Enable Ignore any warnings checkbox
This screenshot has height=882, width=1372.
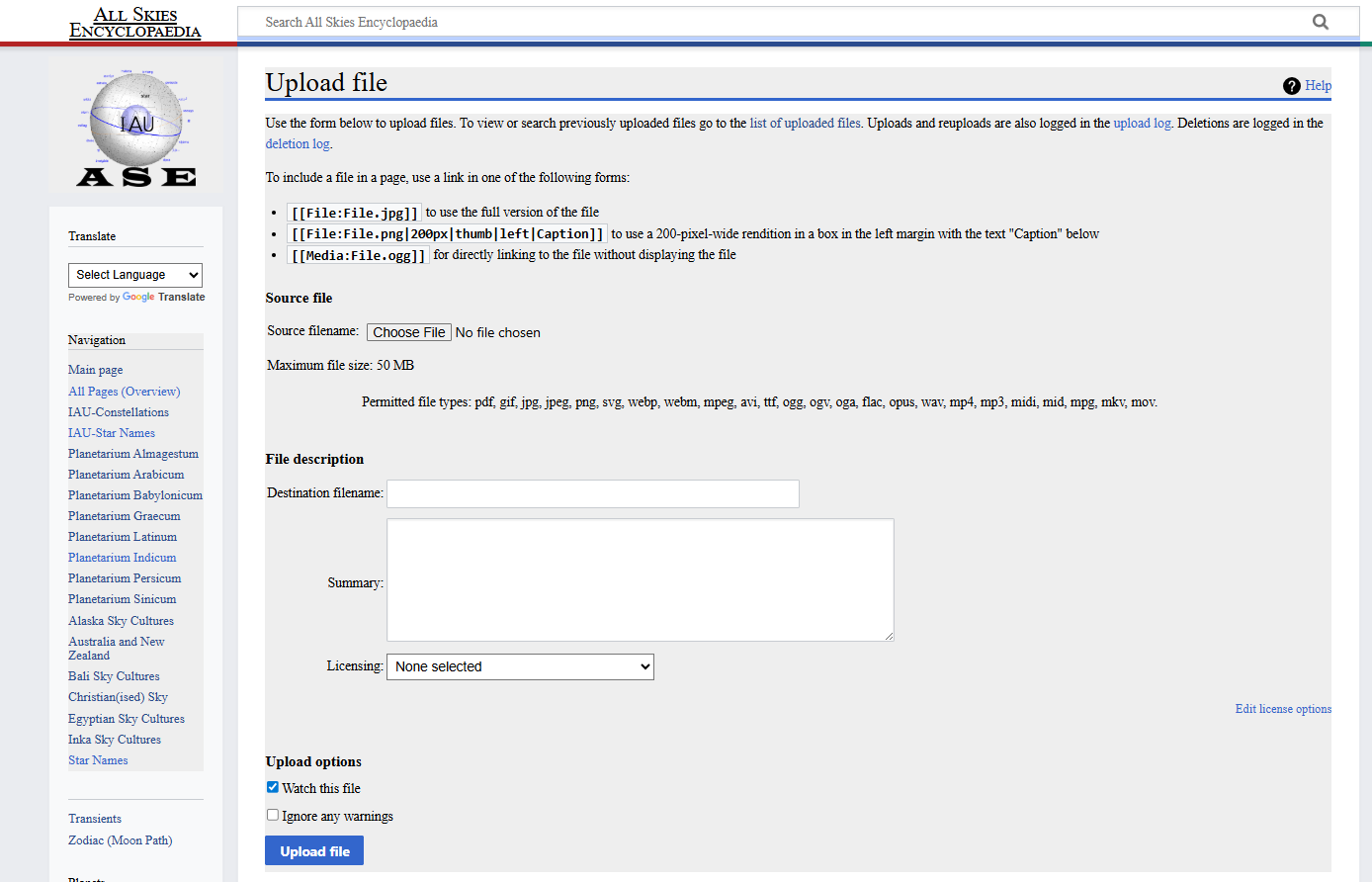[x=273, y=815]
